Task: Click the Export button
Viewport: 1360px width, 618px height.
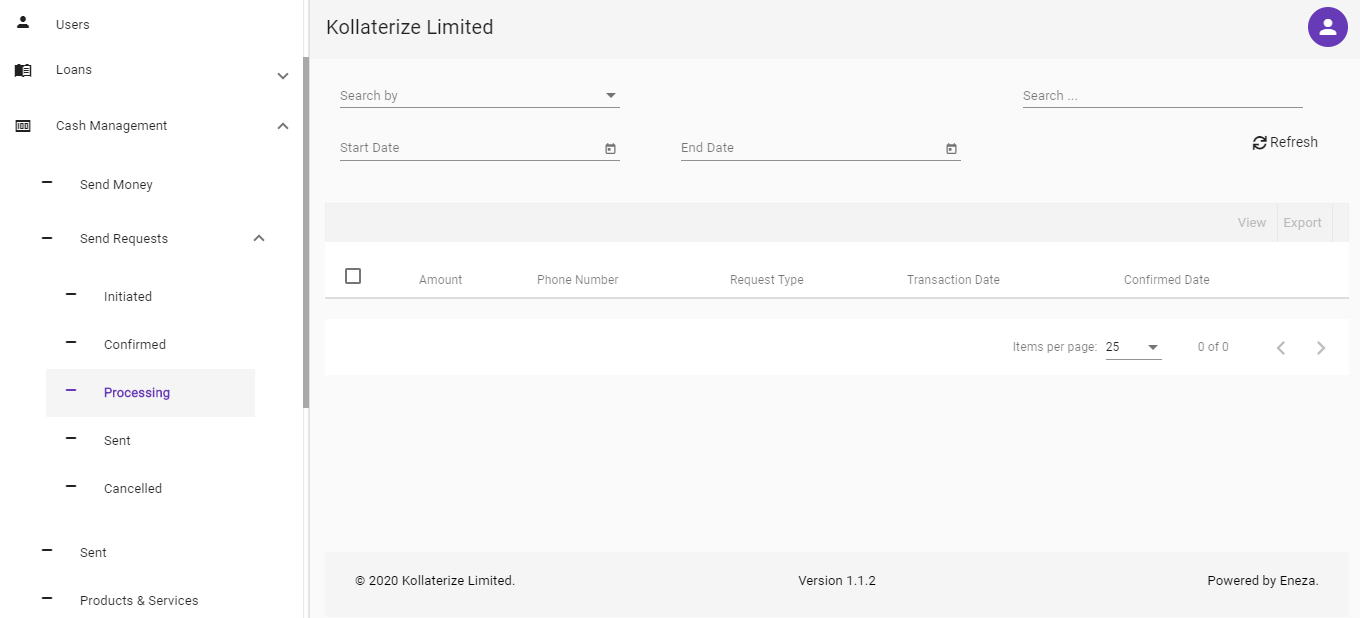Action: coord(1303,223)
